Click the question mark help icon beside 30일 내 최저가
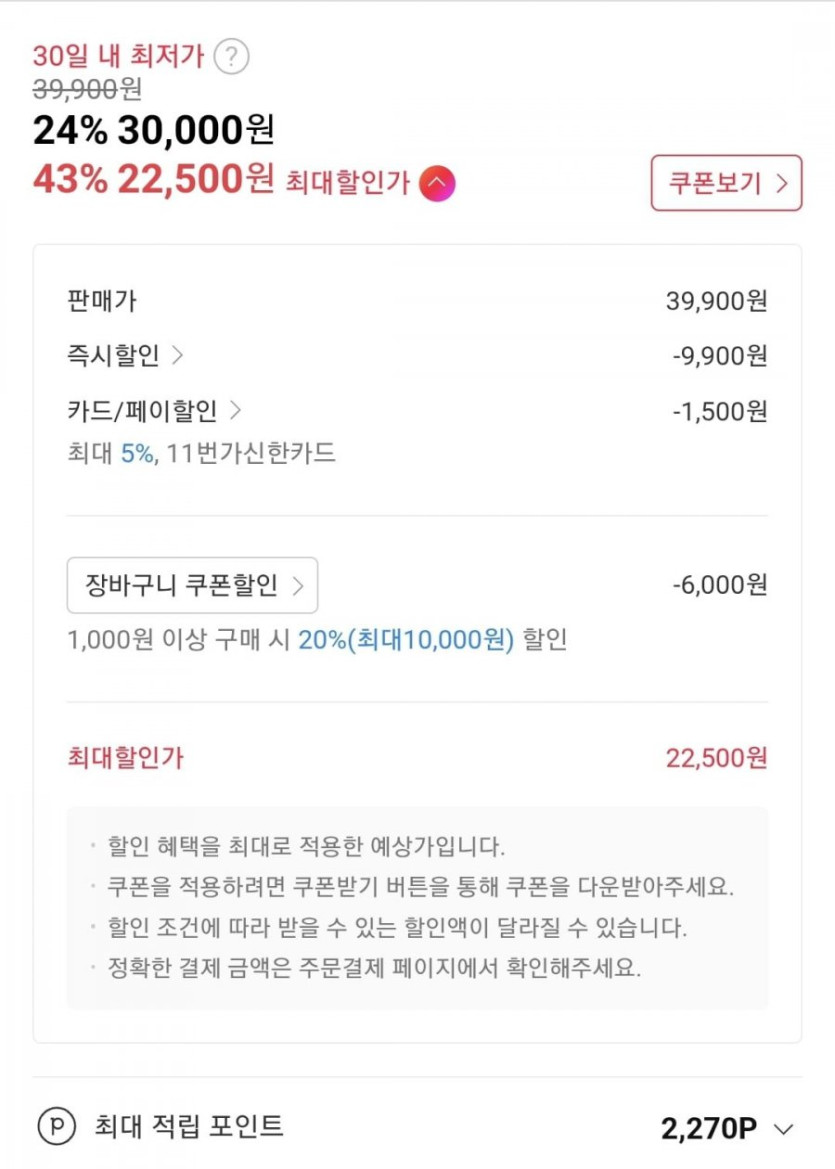 click(232, 56)
